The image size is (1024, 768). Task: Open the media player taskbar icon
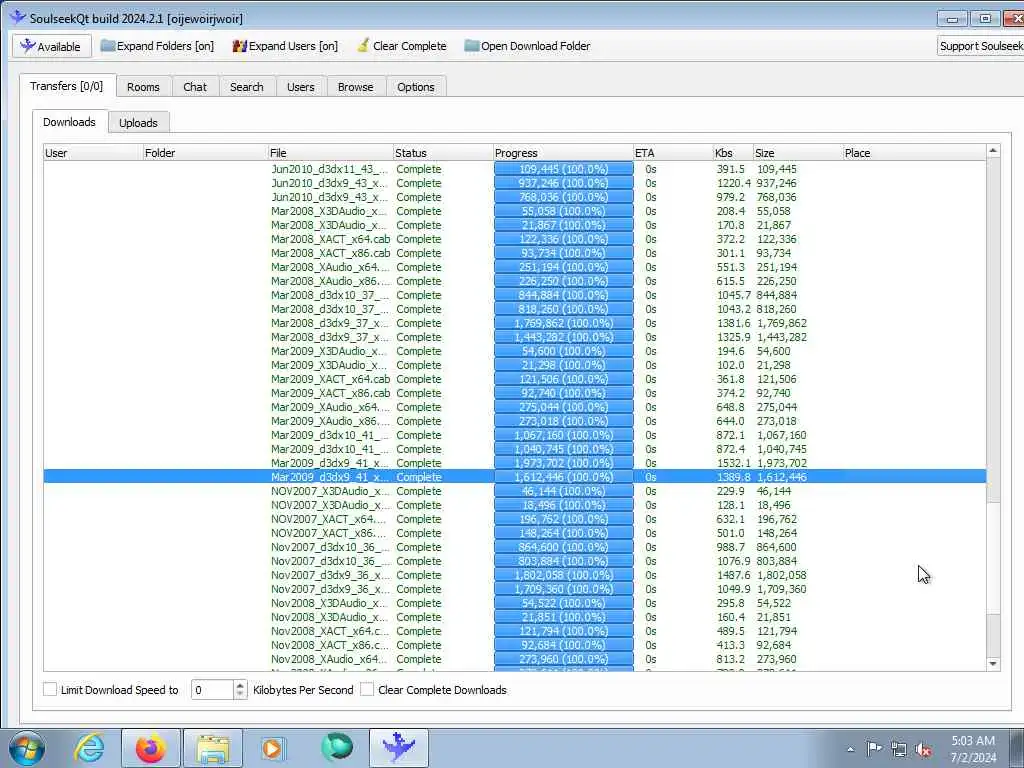[273, 748]
